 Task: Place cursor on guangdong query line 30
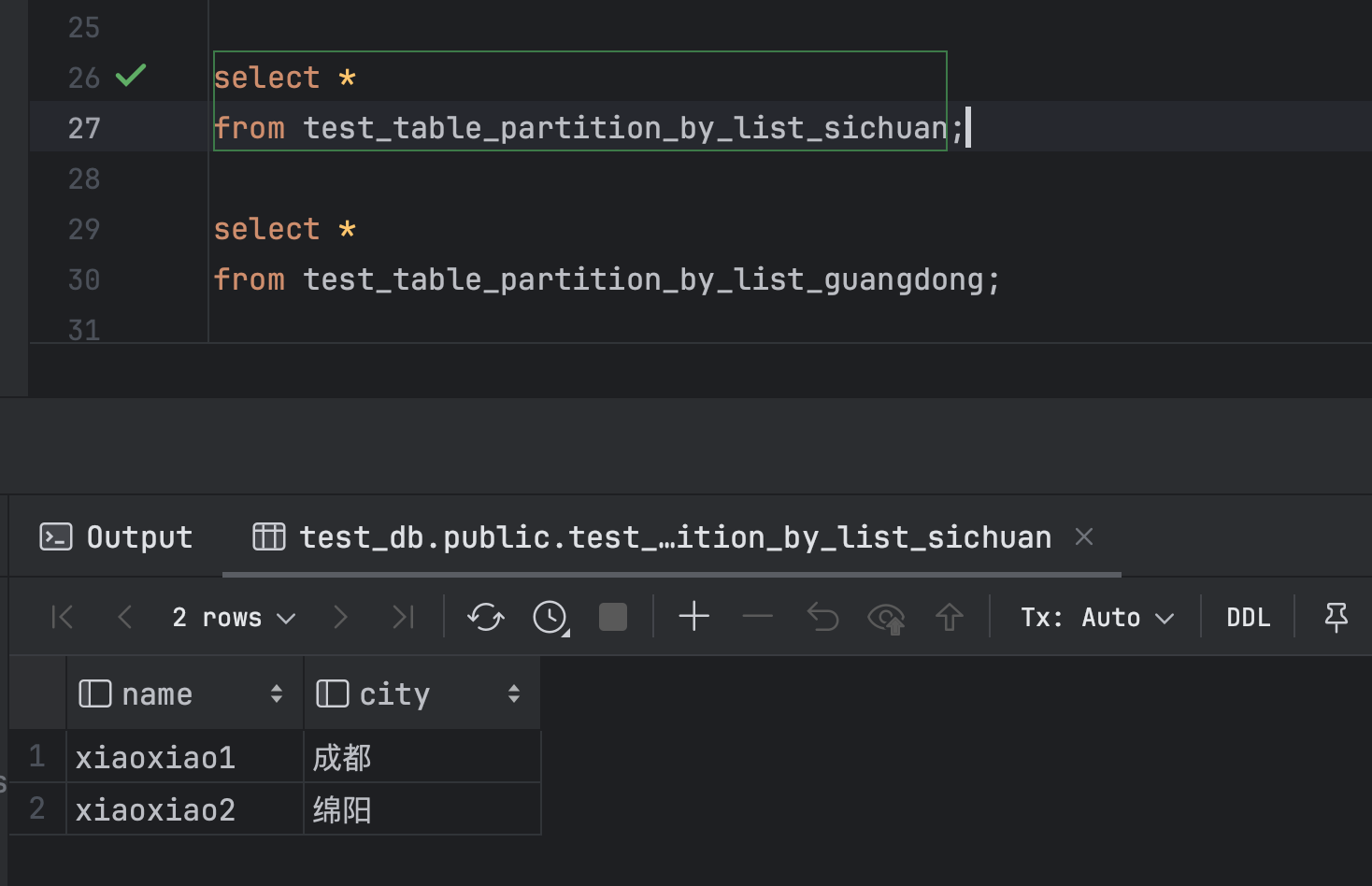tap(607, 279)
